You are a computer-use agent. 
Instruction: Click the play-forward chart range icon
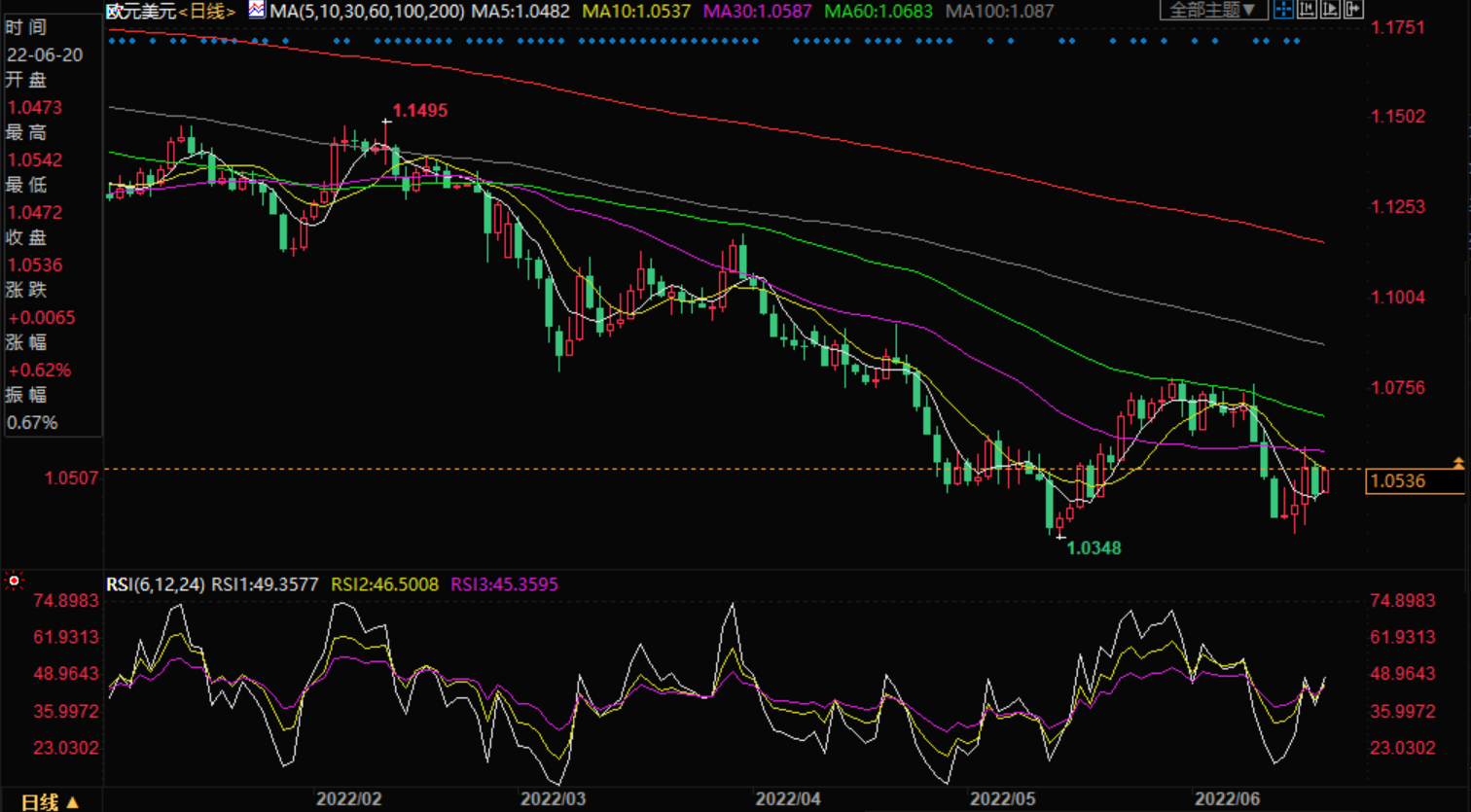click(1330, 10)
